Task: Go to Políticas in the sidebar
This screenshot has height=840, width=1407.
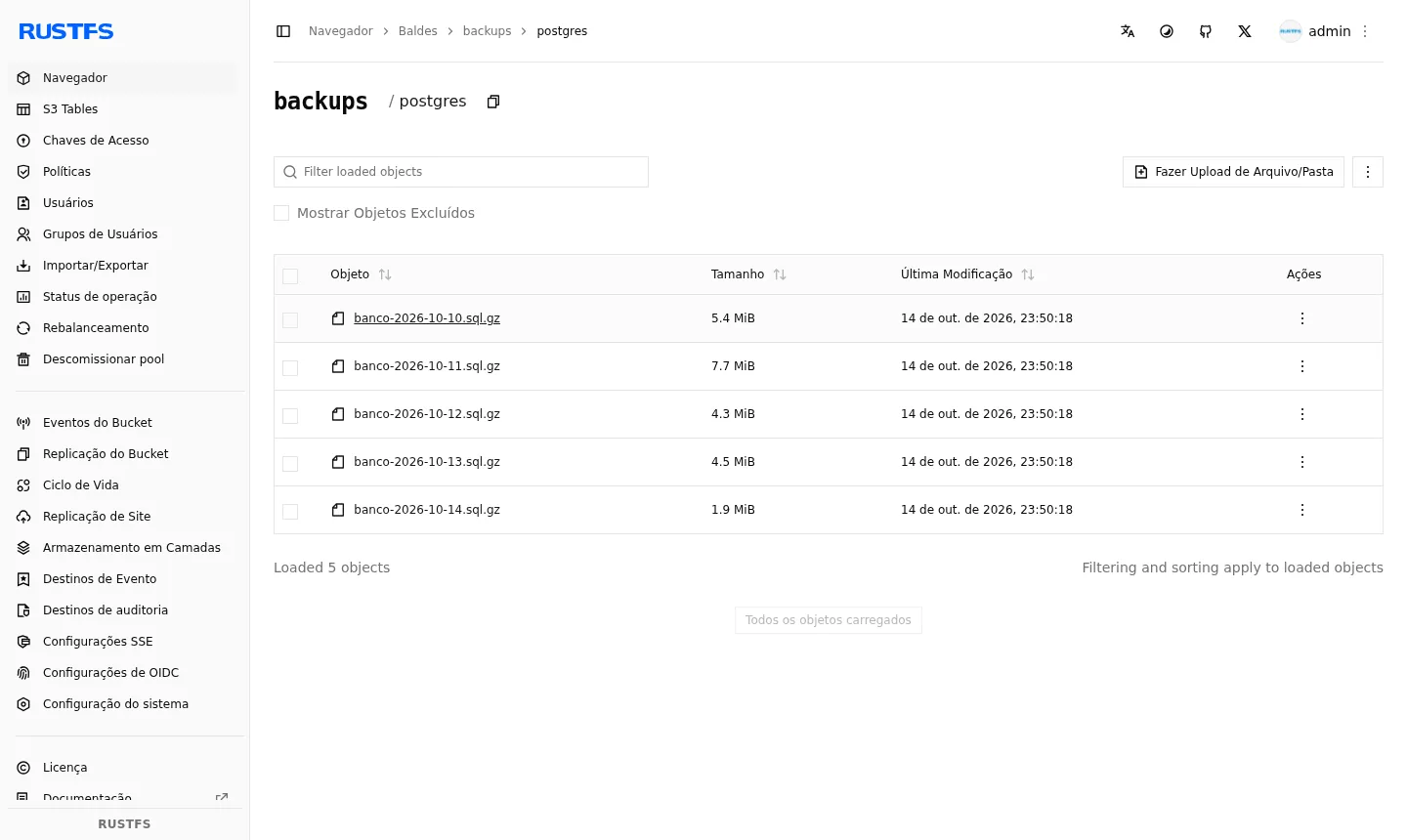Action: point(123,172)
